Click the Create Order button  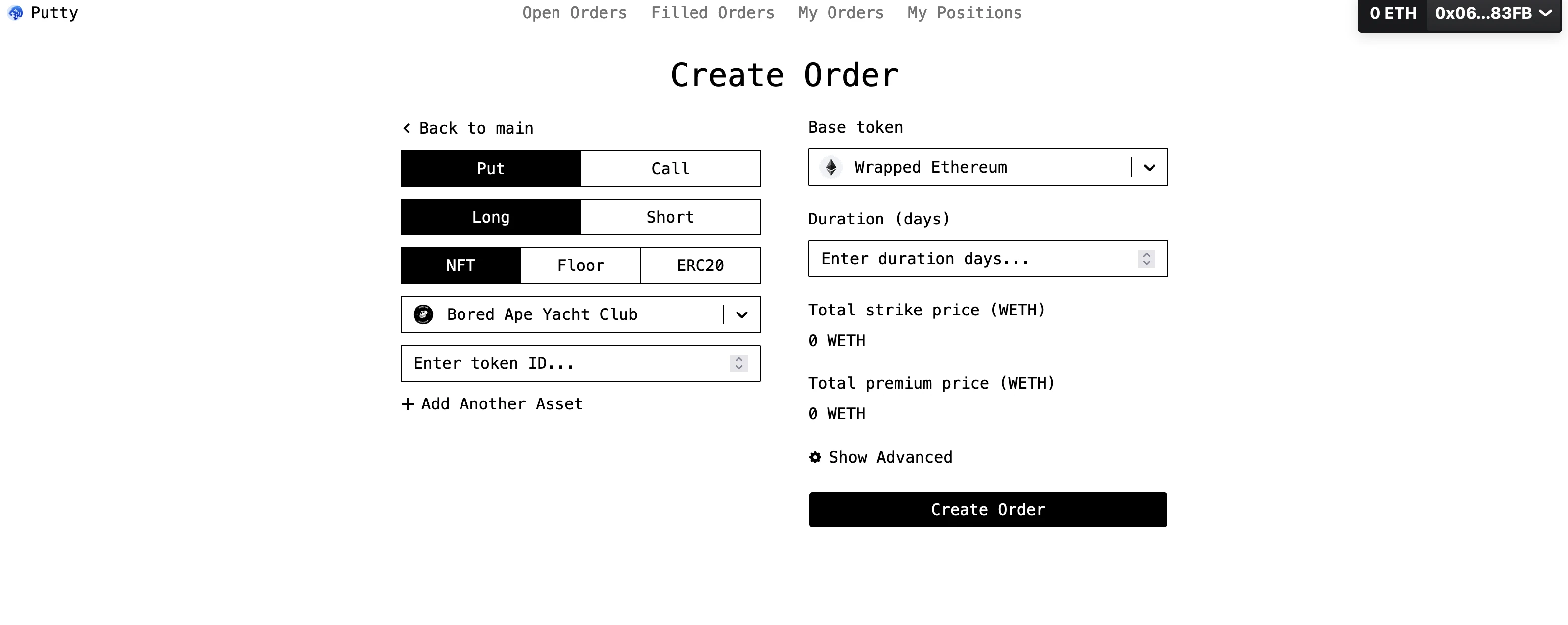tap(988, 510)
